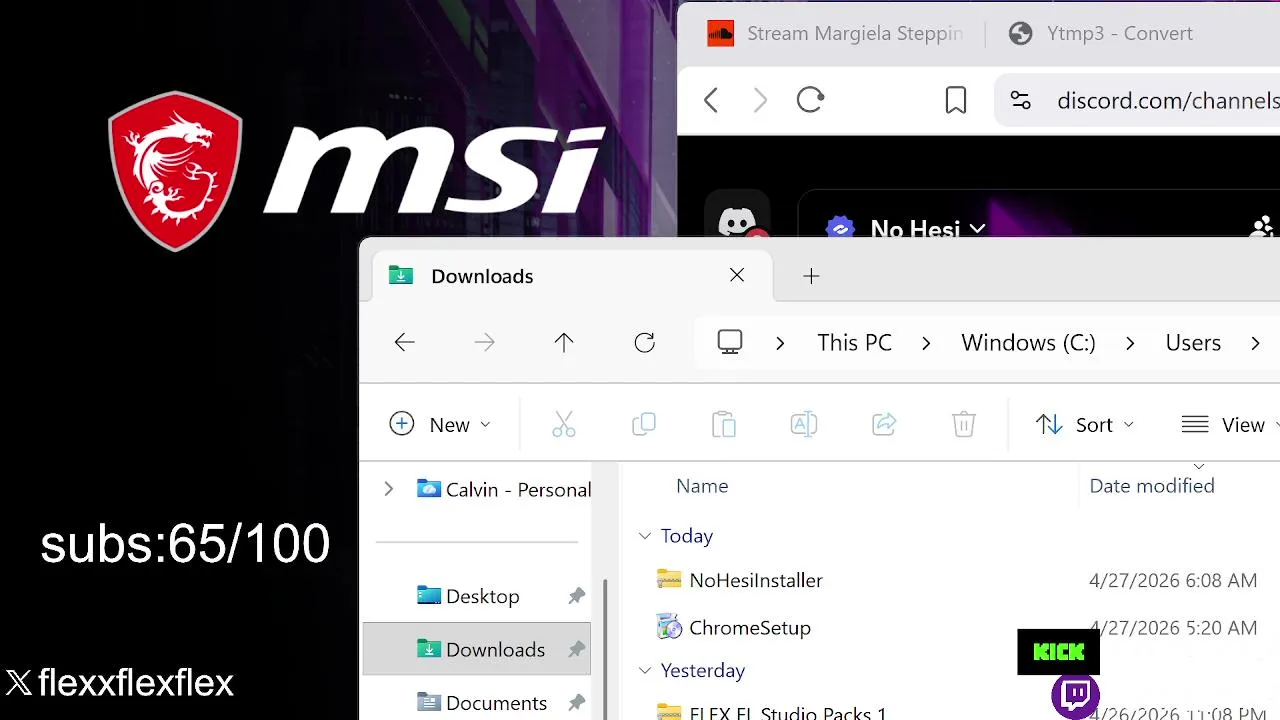Click Users breadcrumb
This screenshot has width=1280, height=720.
coord(1193,343)
